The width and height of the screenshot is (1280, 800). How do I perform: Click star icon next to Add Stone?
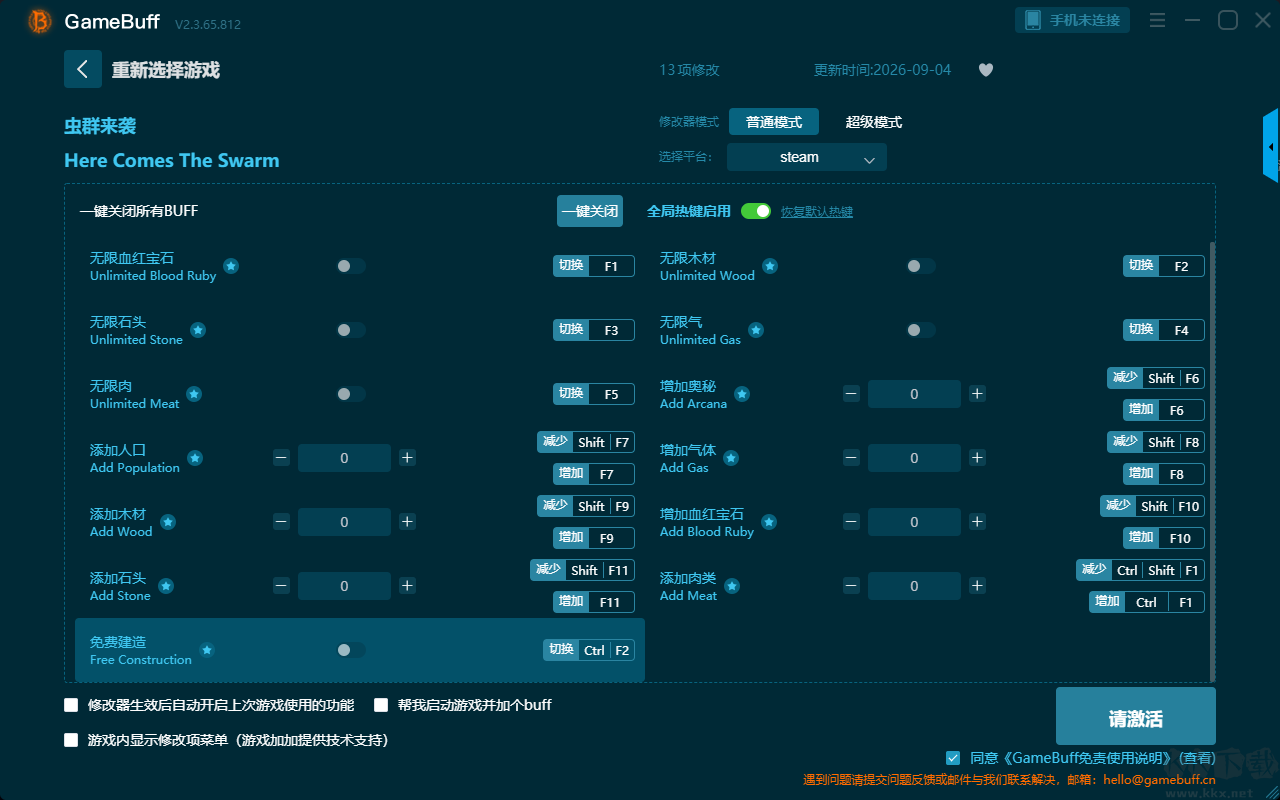pyautogui.click(x=166, y=586)
